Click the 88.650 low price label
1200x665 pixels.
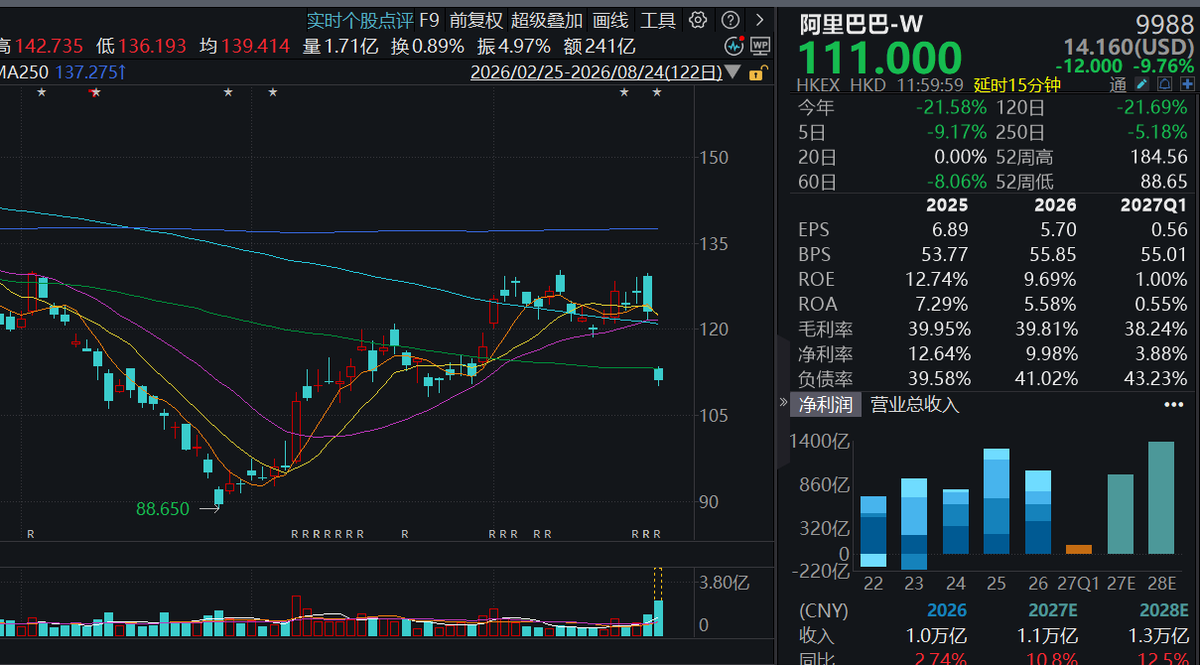pyautogui.click(x=162, y=509)
